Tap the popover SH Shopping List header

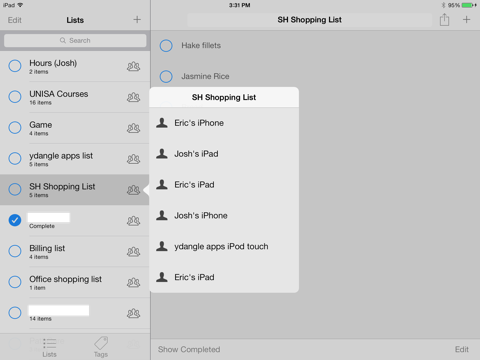click(224, 97)
